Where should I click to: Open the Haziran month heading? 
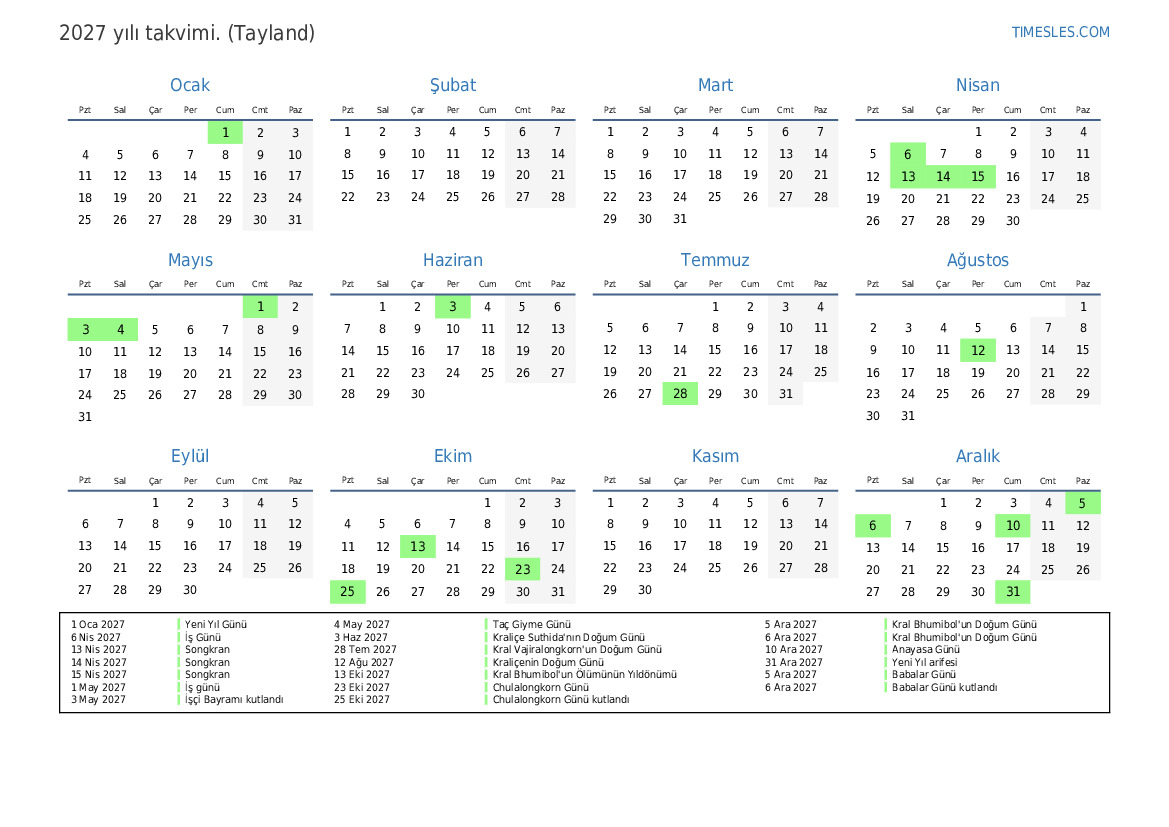452,260
